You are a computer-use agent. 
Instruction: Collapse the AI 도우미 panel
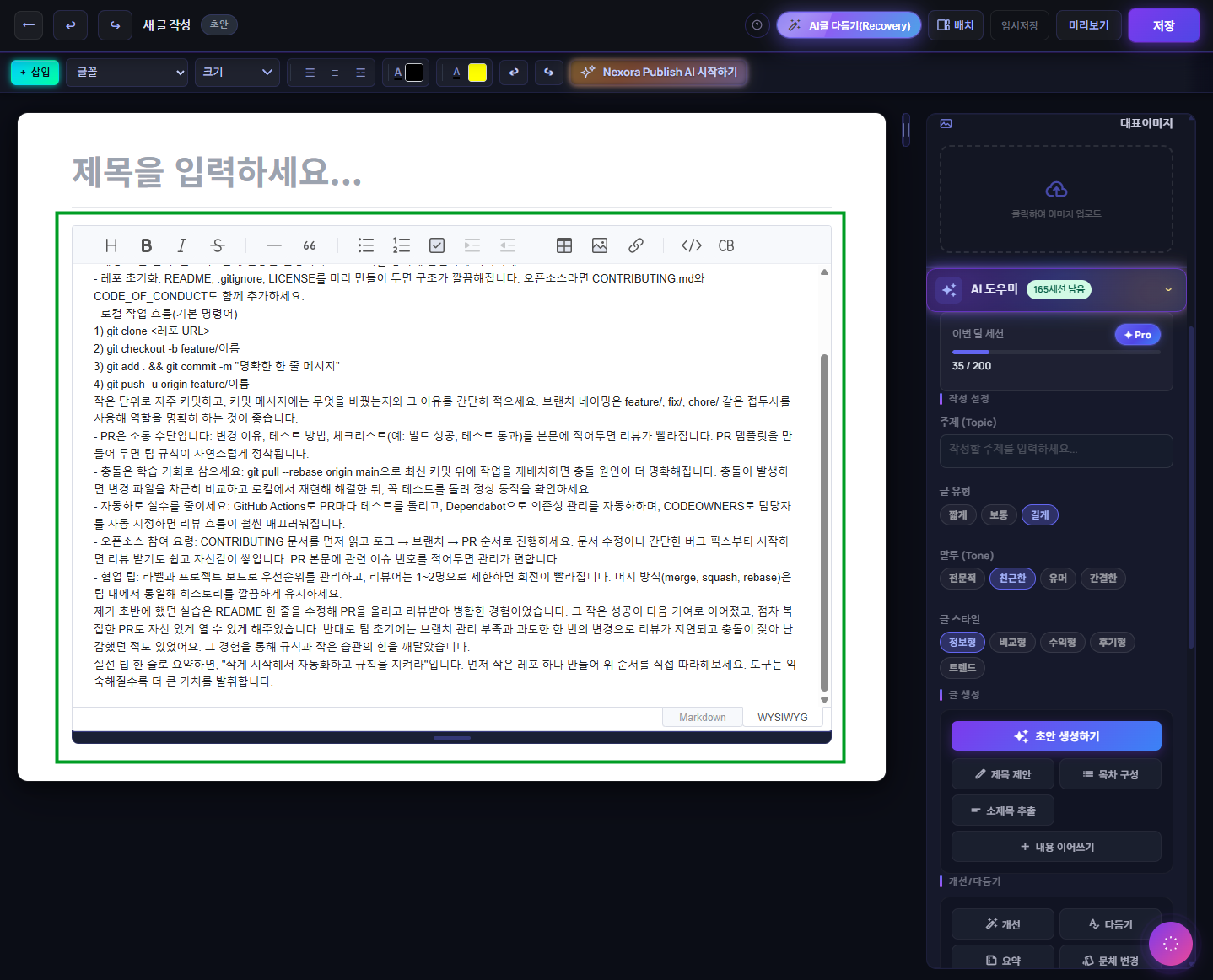[x=1167, y=290]
